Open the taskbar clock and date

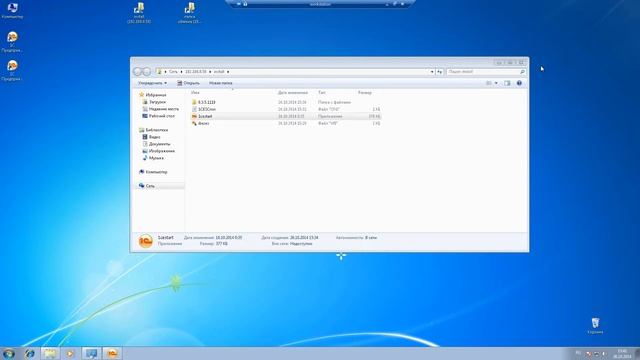622,353
